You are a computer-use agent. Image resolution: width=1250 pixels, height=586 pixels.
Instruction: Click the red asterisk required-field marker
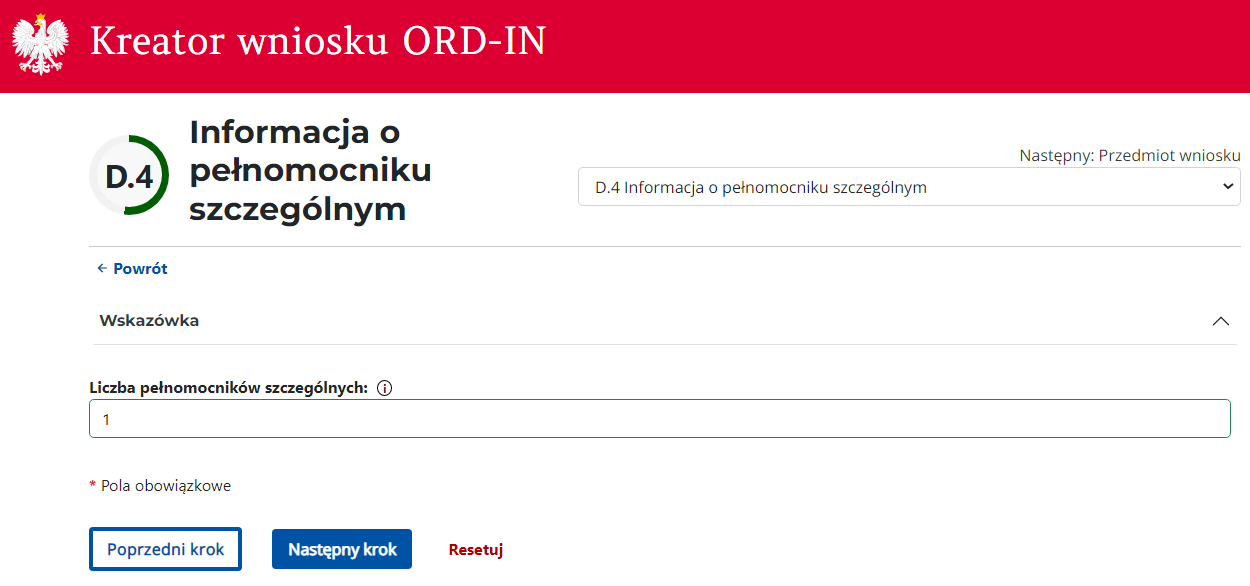tap(93, 485)
